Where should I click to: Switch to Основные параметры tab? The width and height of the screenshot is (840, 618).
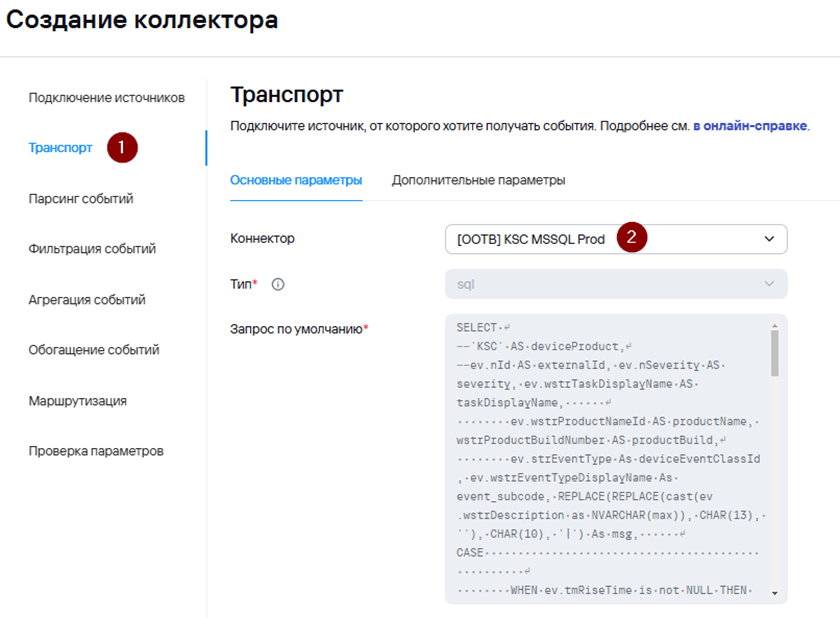coord(296,180)
